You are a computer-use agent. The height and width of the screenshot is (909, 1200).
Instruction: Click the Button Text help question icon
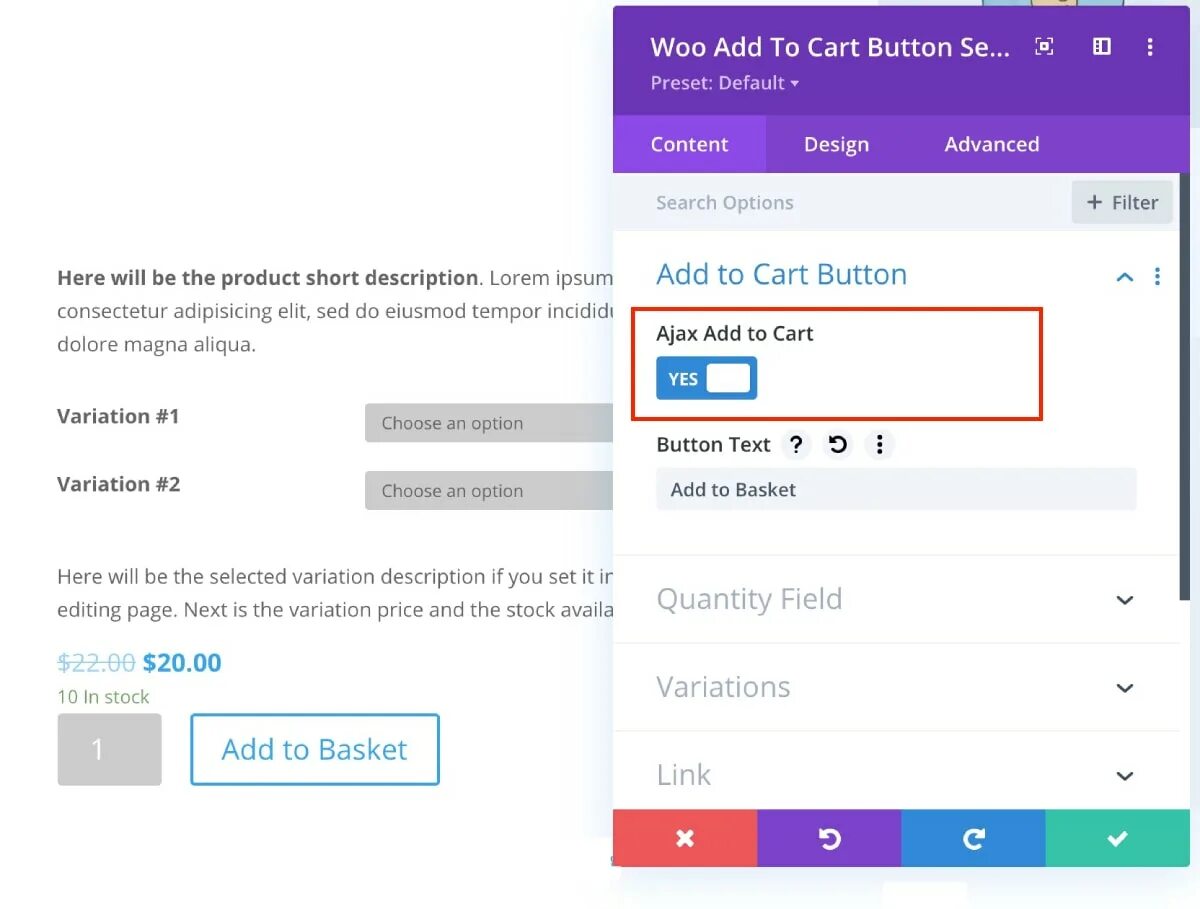click(x=796, y=445)
